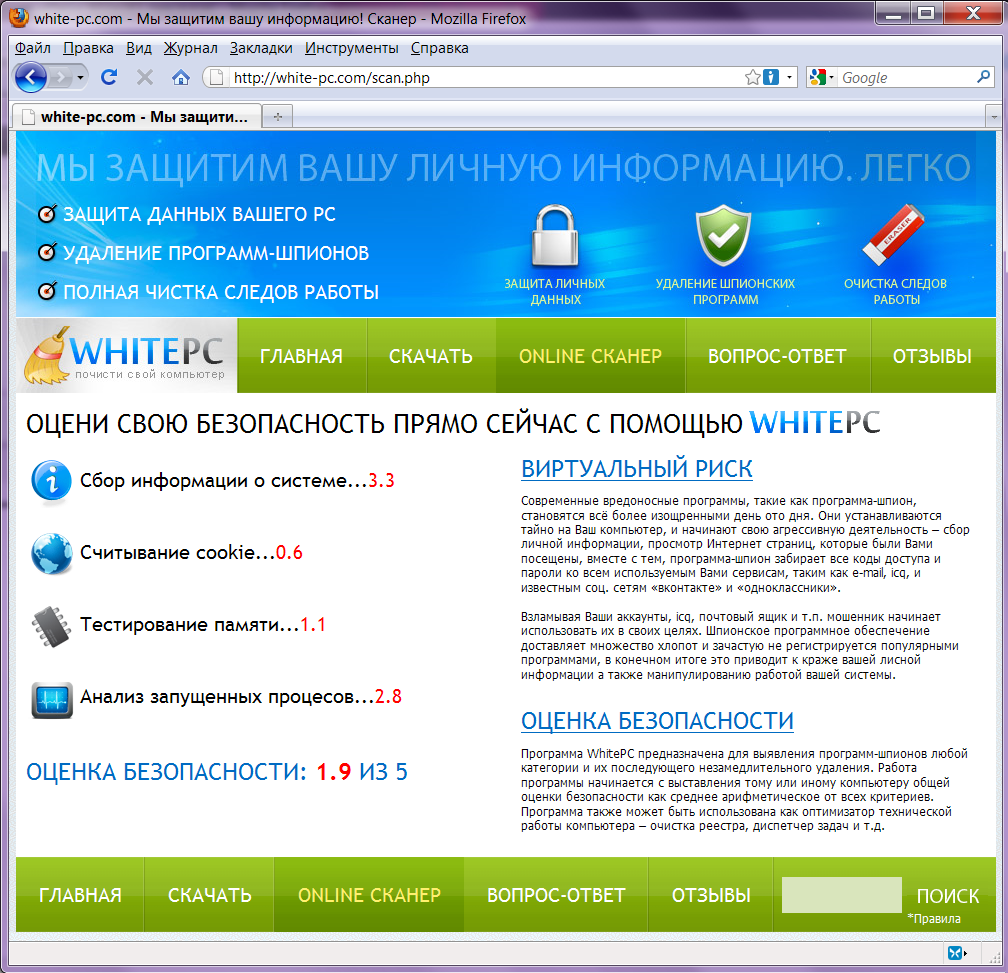Open Вопрос-Ответ in bottom footer menu

pyautogui.click(x=556, y=895)
